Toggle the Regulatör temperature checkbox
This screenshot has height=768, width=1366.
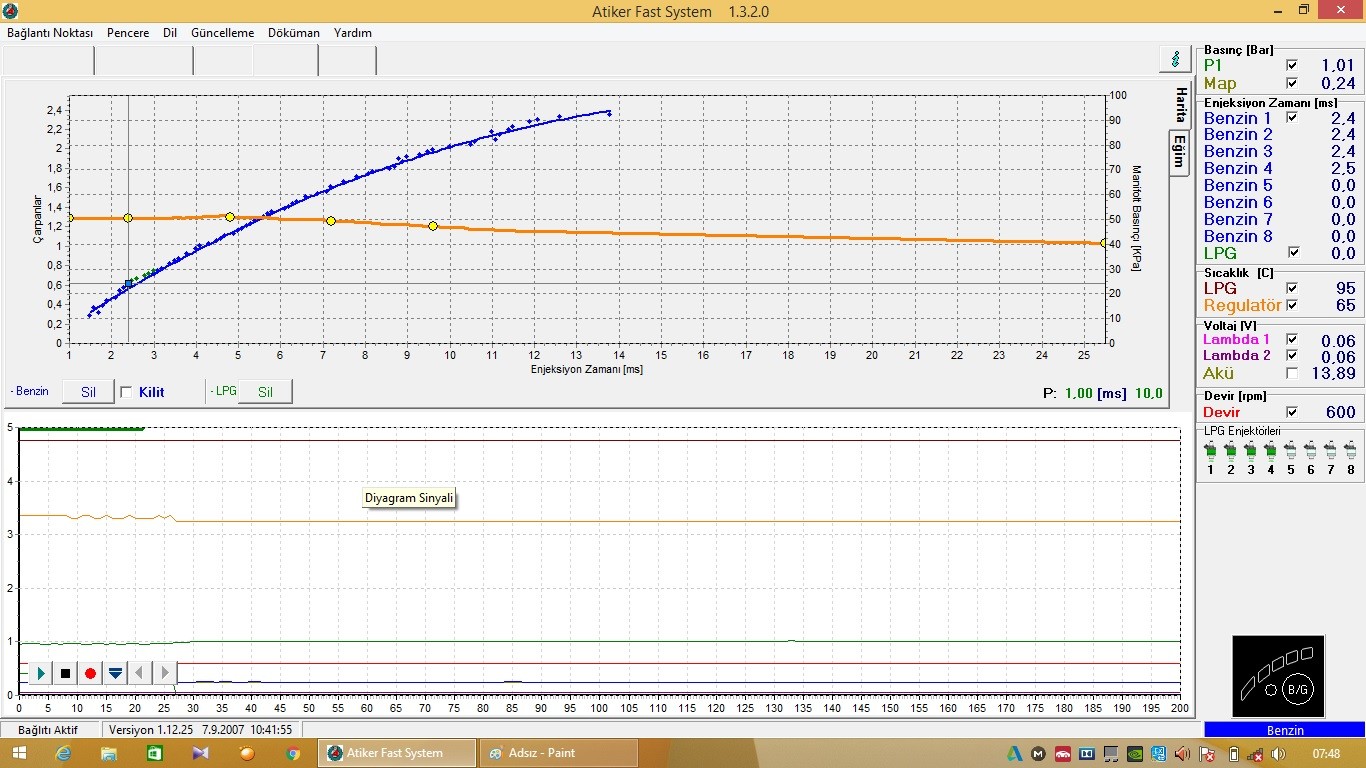tap(1292, 305)
